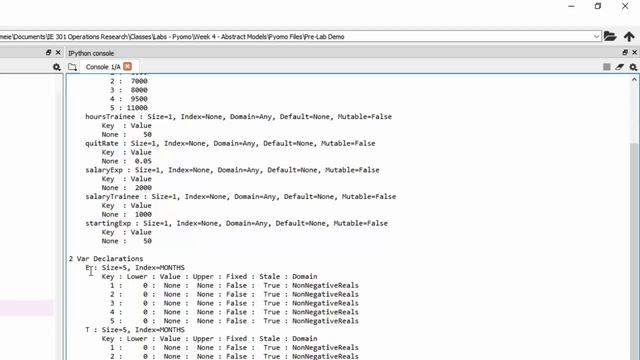Screen dimensions: 640x360
Task: Undock the IPython console pane
Action: pos(625,53)
